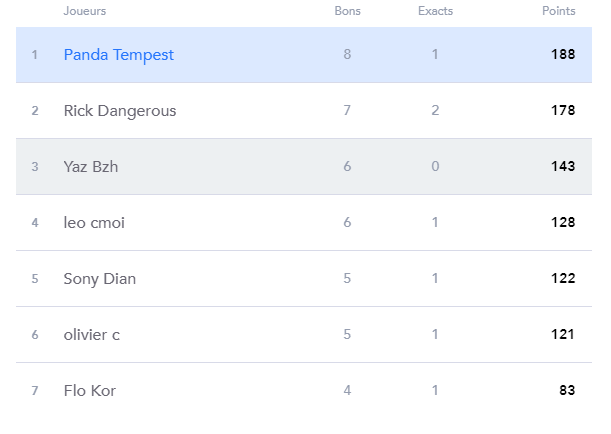Select the leo cmoi player entry

point(94,223)
